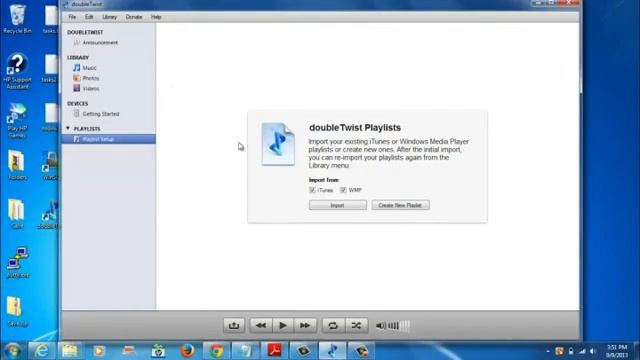This screenshot has height=360, width=640.
Task: Open Play HP Games desktop shortcut
Action: [17, 120]
